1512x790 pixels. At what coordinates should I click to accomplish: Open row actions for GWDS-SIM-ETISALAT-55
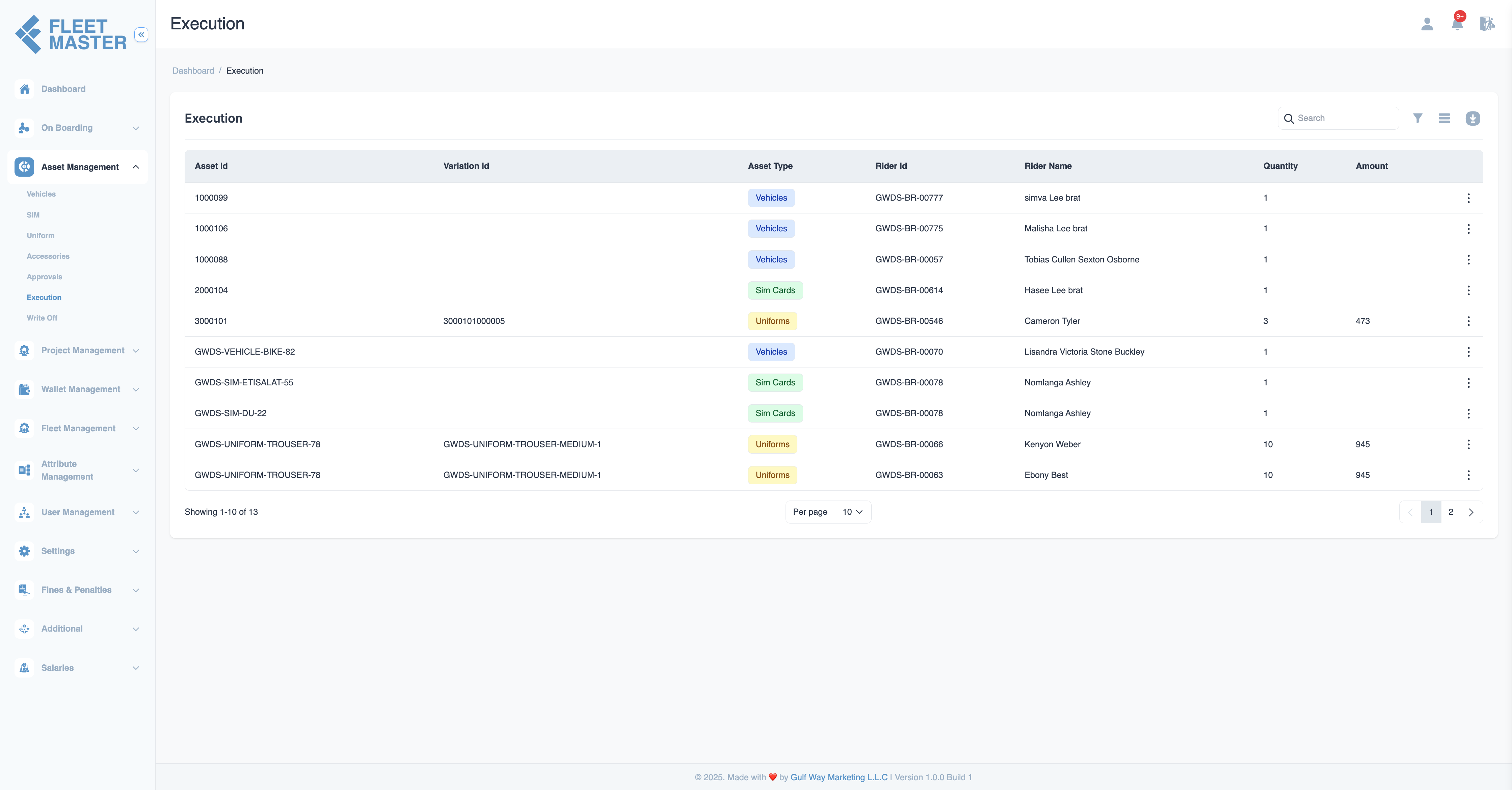point(1468,382)
